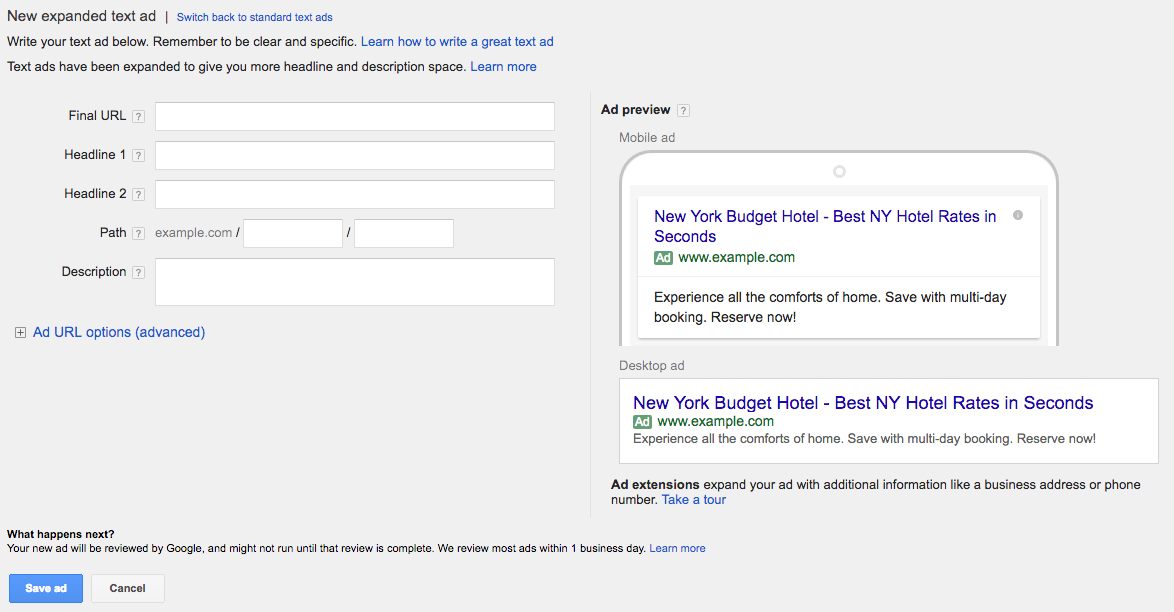Click www.example.com in desktop ad preview
1174x612 pixels.
click(716, 422)
